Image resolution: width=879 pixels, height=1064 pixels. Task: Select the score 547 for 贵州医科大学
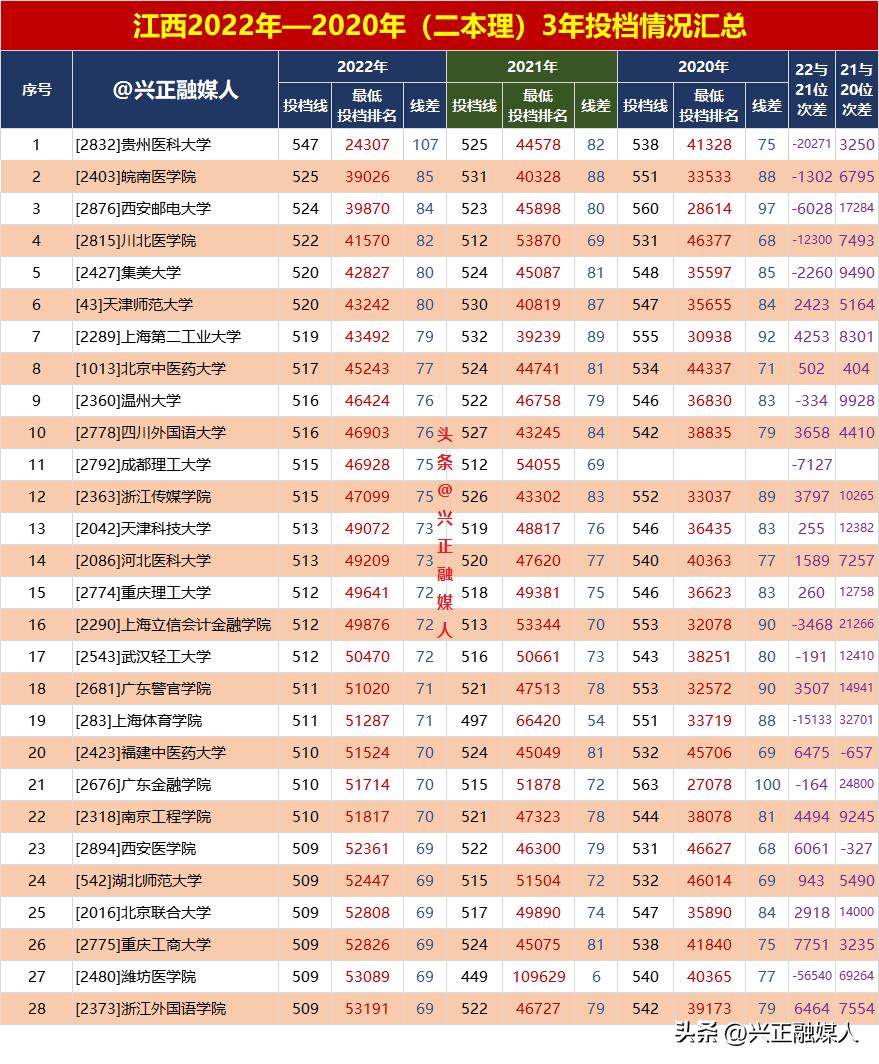point(306,144)
